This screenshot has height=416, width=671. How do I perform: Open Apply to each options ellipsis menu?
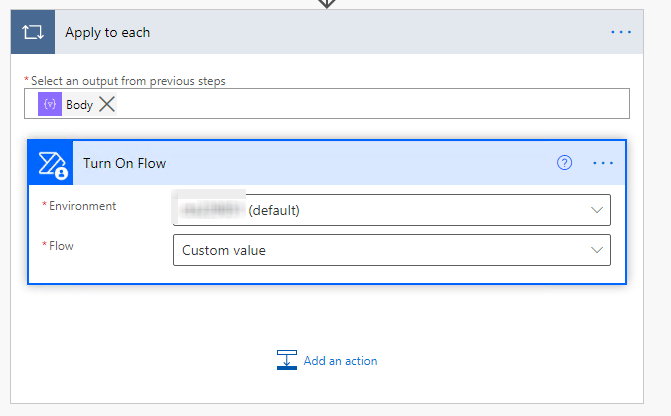[x=621, y=33]
